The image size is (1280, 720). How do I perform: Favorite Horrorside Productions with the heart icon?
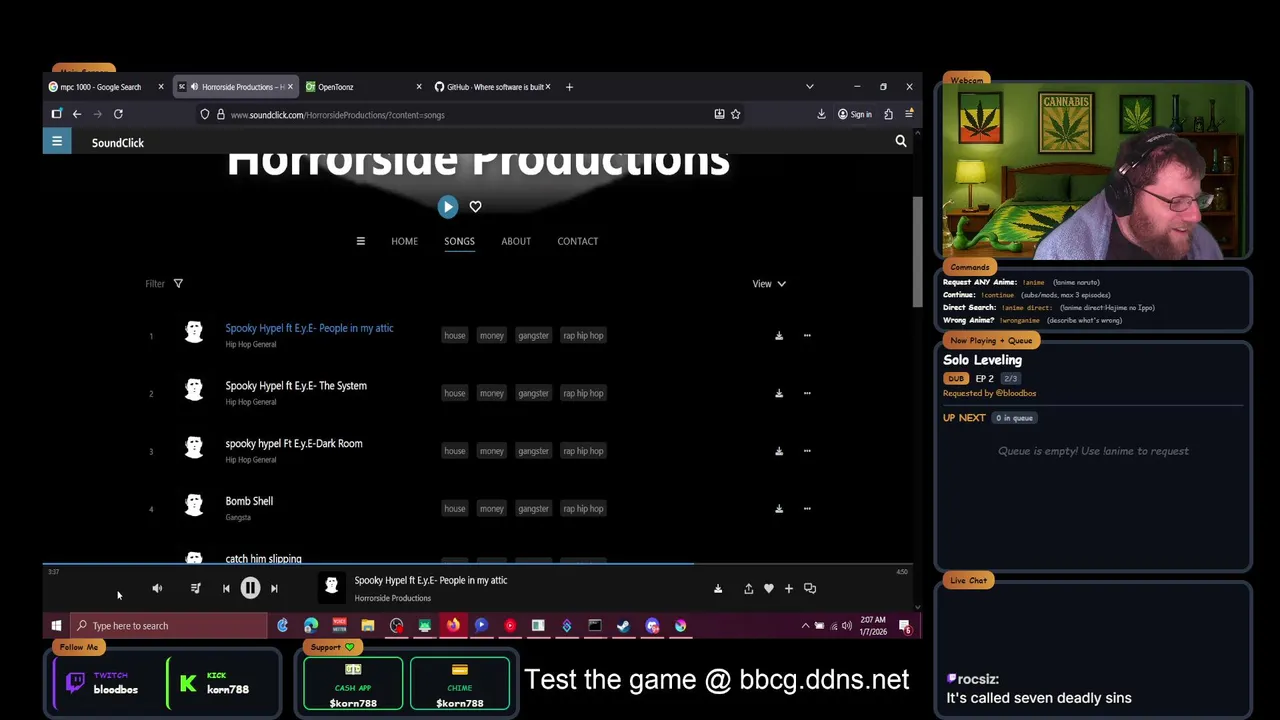pos(475,207)
